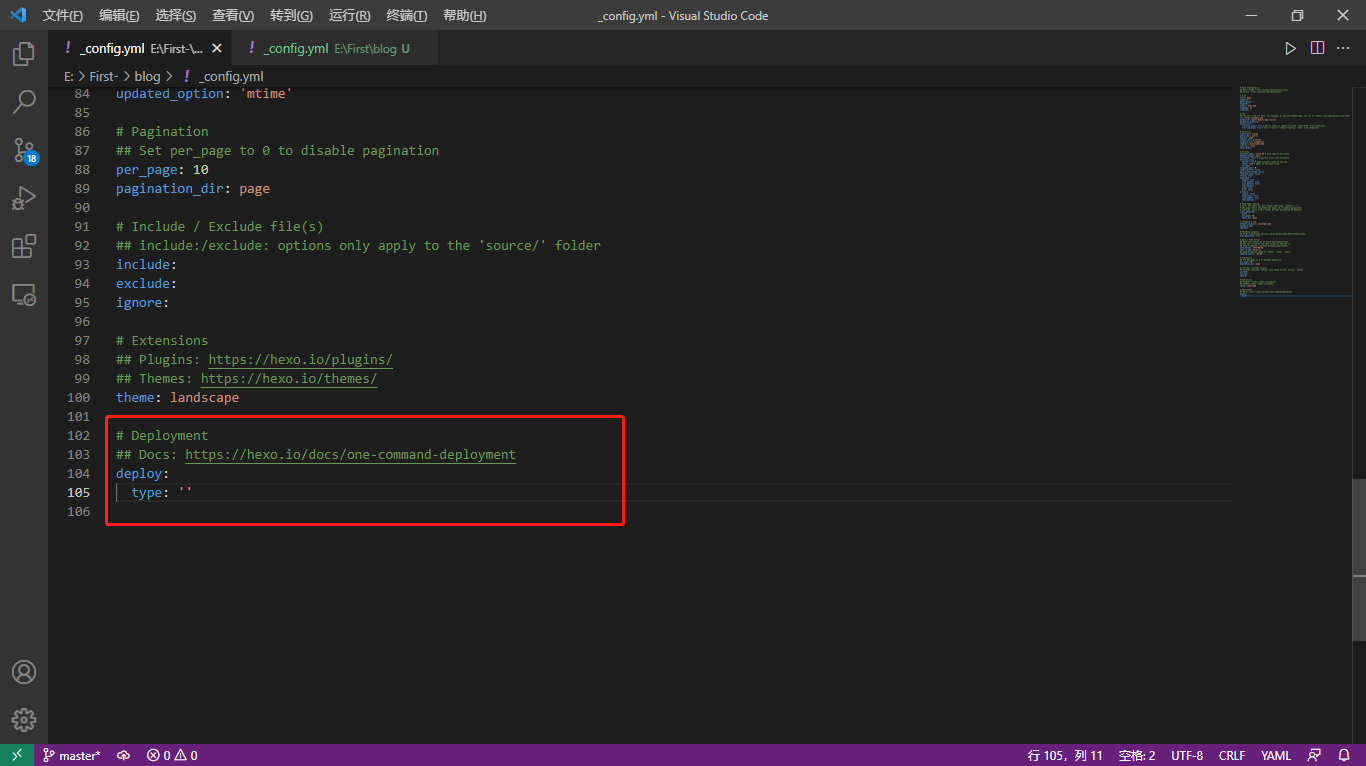The width and height of the screenshot is (1366, 766).
Task: Click the '# Include / Exclude file(s)' comment
Action: [x=220, y=226]
